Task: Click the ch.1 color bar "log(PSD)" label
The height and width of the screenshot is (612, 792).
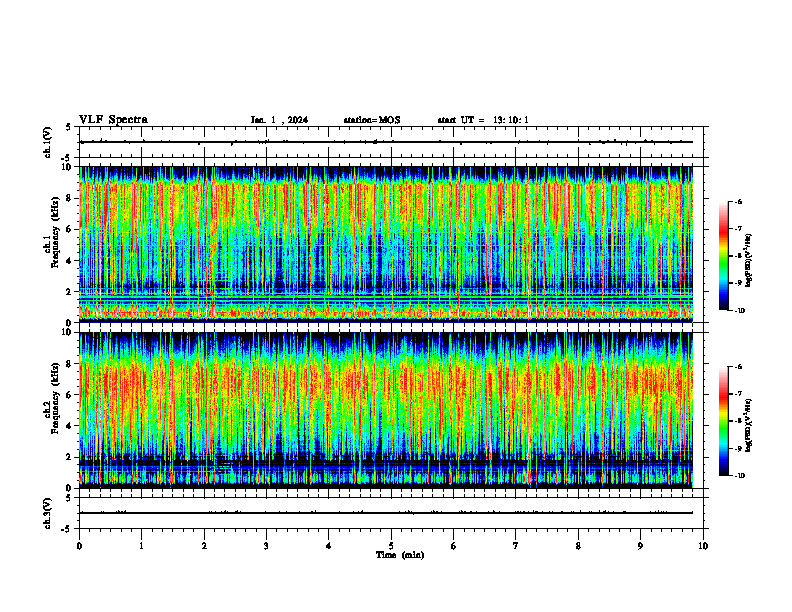Action: click(749, 261)
